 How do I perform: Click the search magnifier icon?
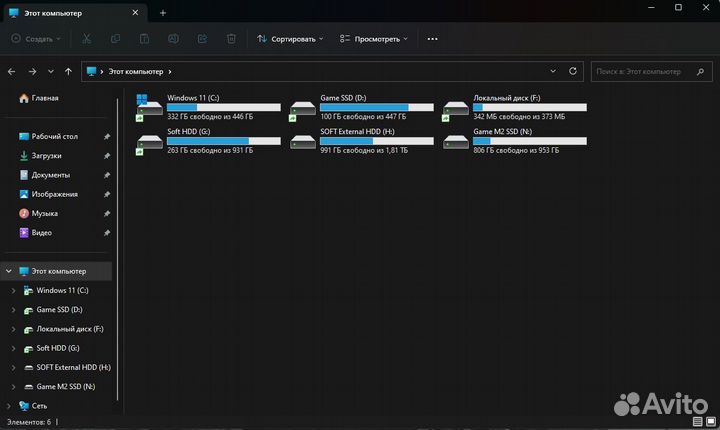coord(700,72)
